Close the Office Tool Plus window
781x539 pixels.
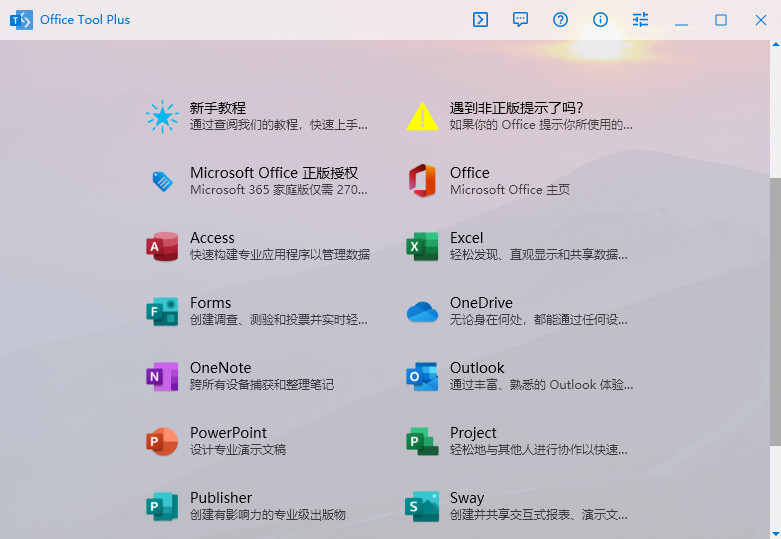pyautogui.click(x=761, y=20)
